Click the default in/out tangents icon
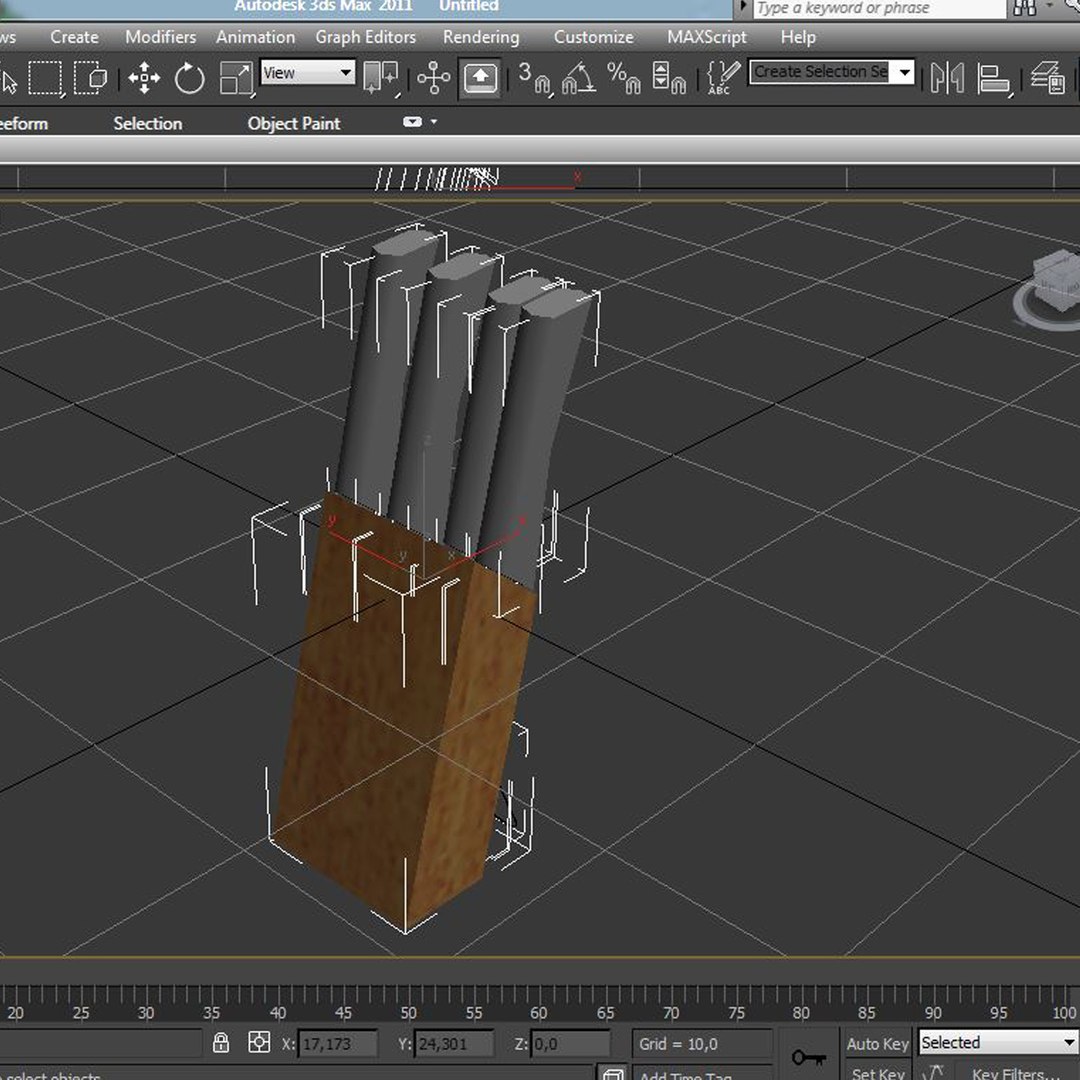The height and width of the screenshot is (1080, 1080). coord(933,1072)
